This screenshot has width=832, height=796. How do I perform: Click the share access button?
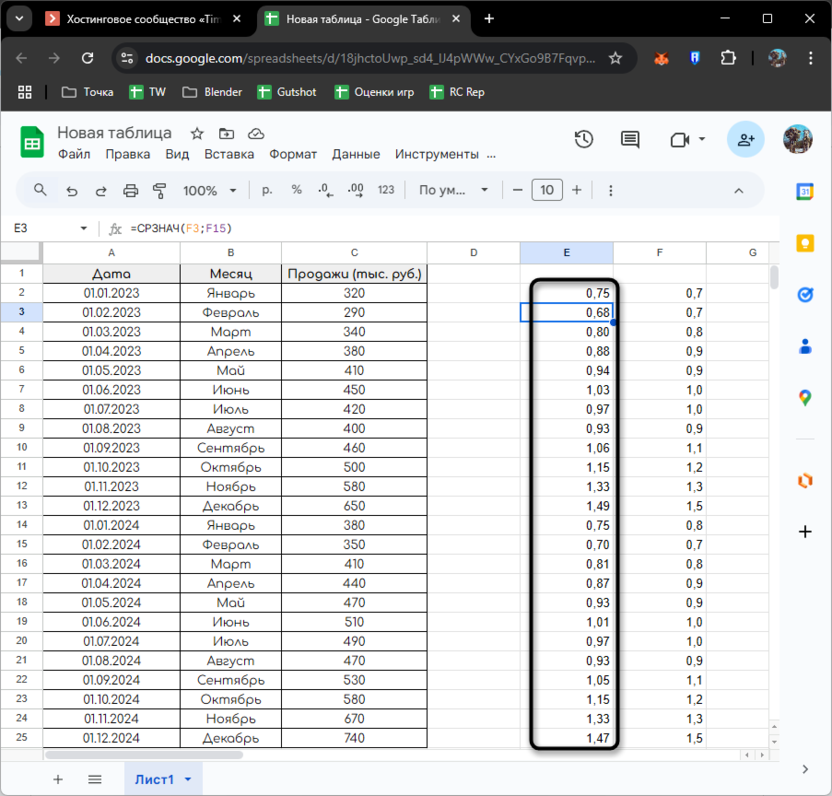(x=745, y=140)
